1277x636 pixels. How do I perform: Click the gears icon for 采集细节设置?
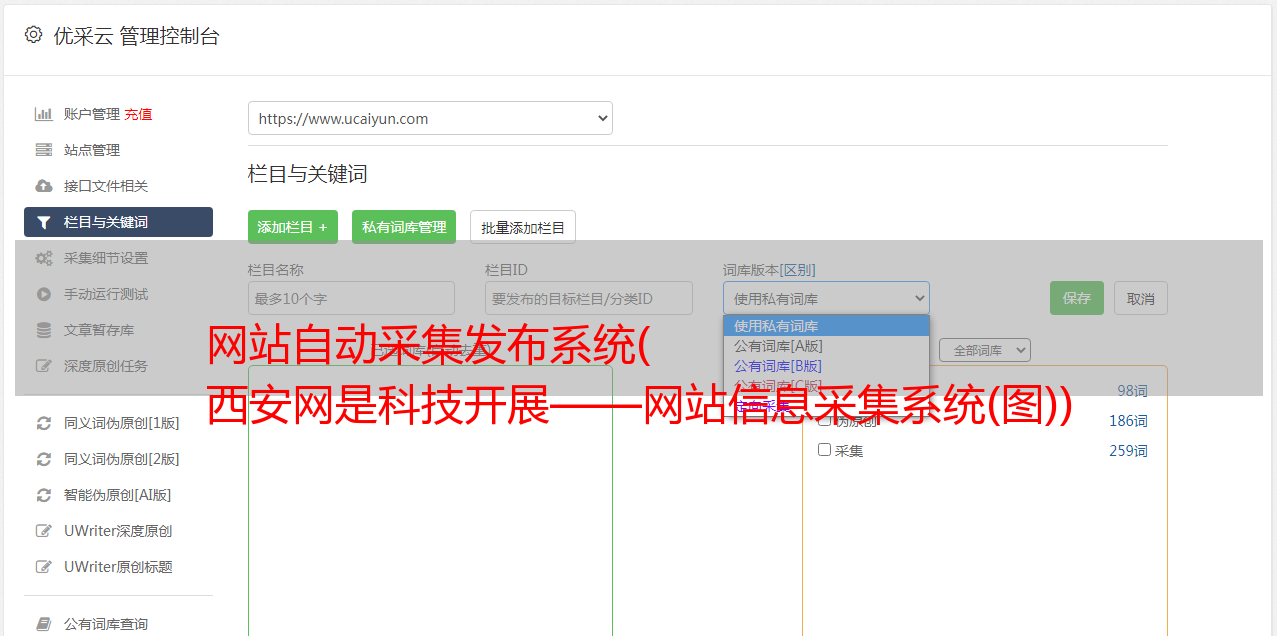[44, 258]
